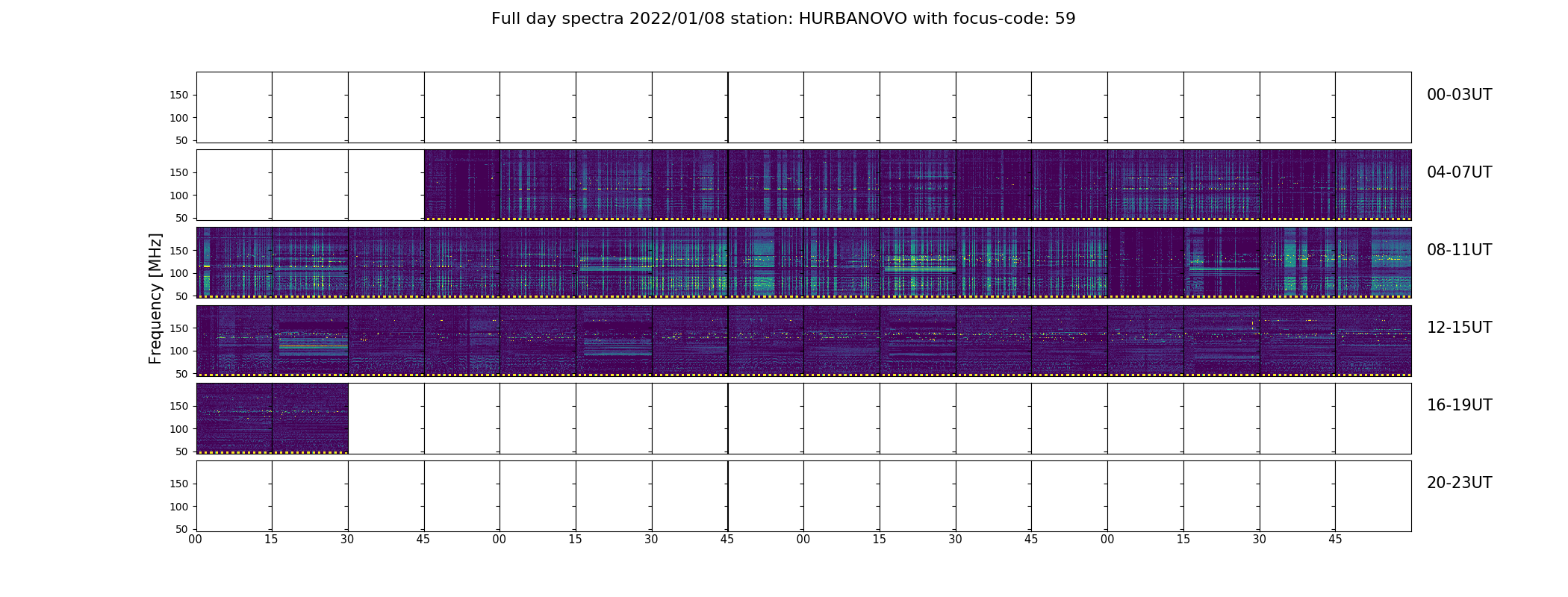
Task: Click the '00-03UT' row label
Action: (1459, 95)
